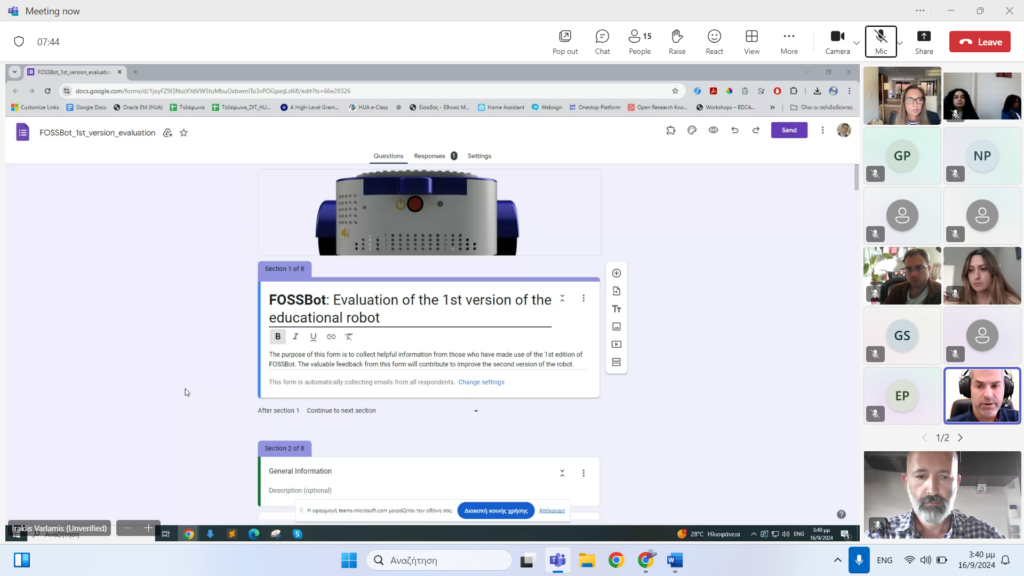This screenshot has width=1024, height=576.
Task: Open the form theme customization palette
Action: coord(692,130)
